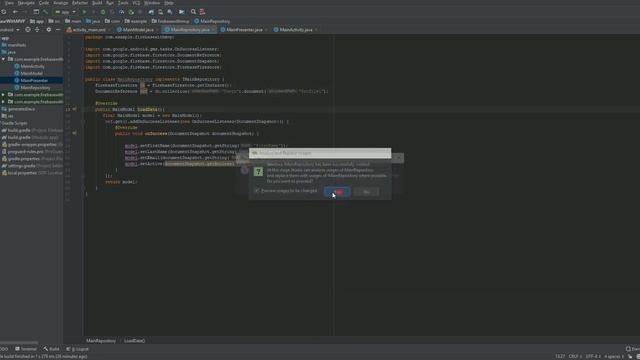Navigate back using the back arrow icon
640x360 pixels.
click(x=15, y=12)
